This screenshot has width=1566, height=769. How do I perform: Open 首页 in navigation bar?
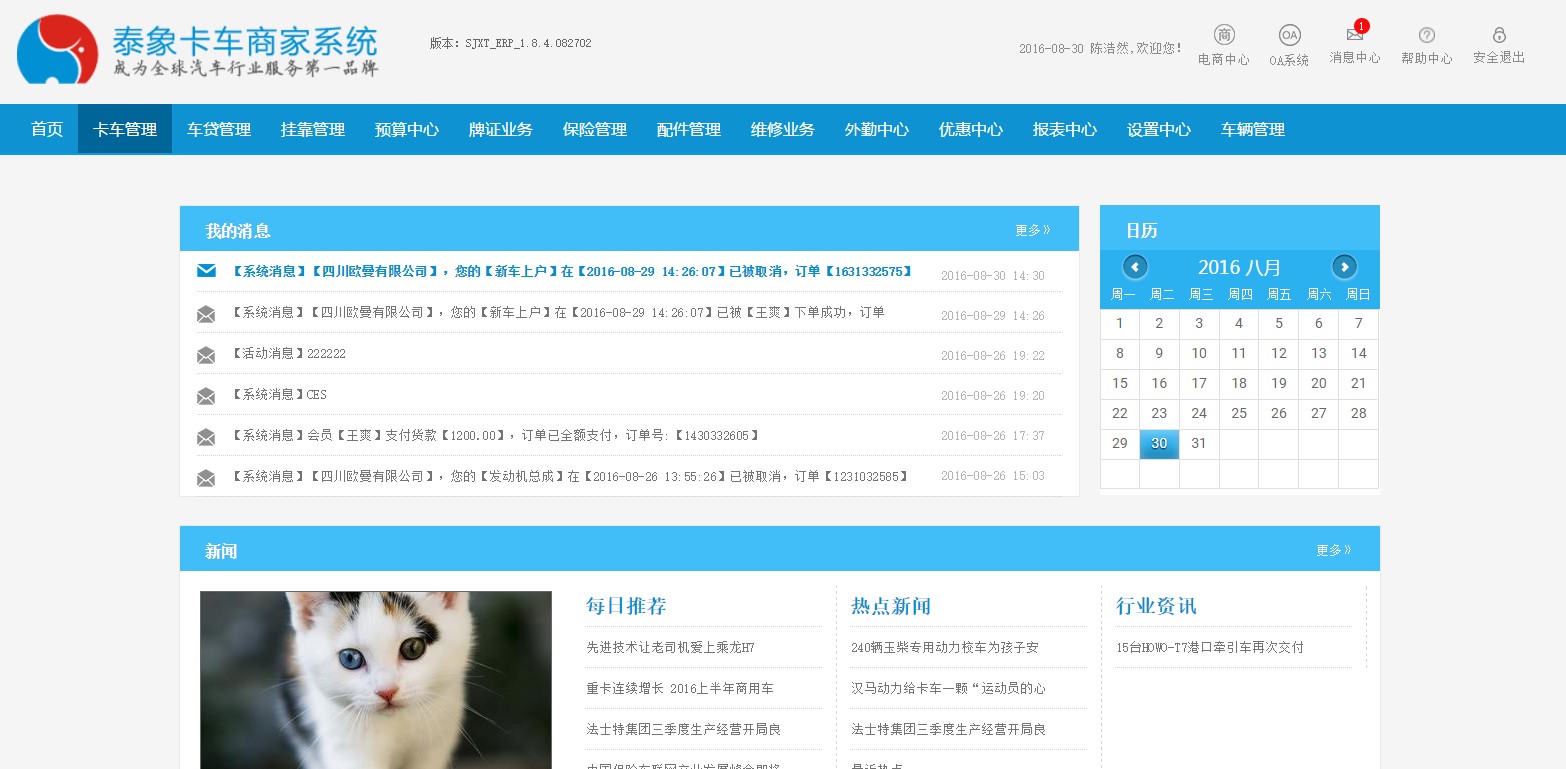pos(47,129)
